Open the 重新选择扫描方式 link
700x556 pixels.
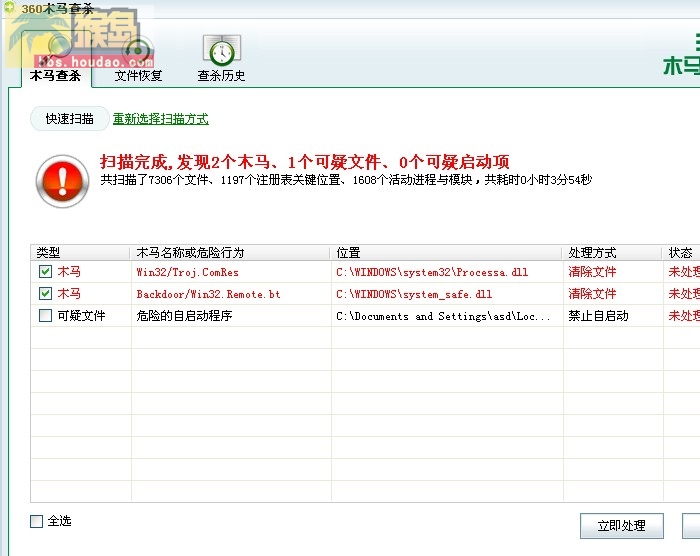161,119
